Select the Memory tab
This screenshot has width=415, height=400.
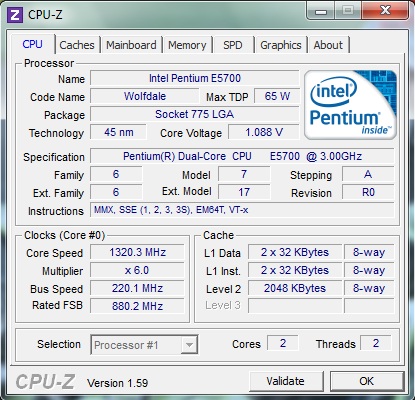pyautogui.click(x=187, y=45)
